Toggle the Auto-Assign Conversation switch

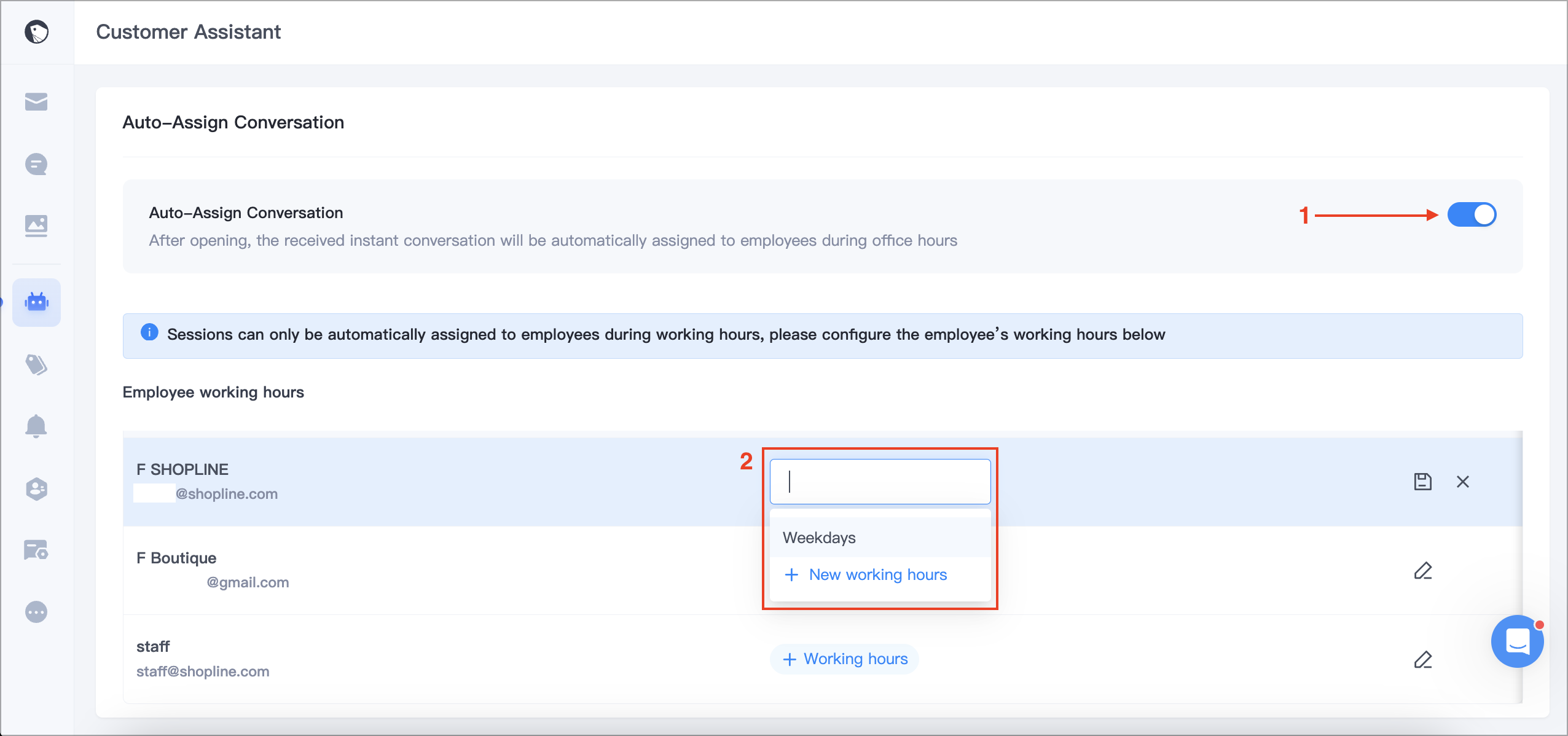tap(1472, 215)
